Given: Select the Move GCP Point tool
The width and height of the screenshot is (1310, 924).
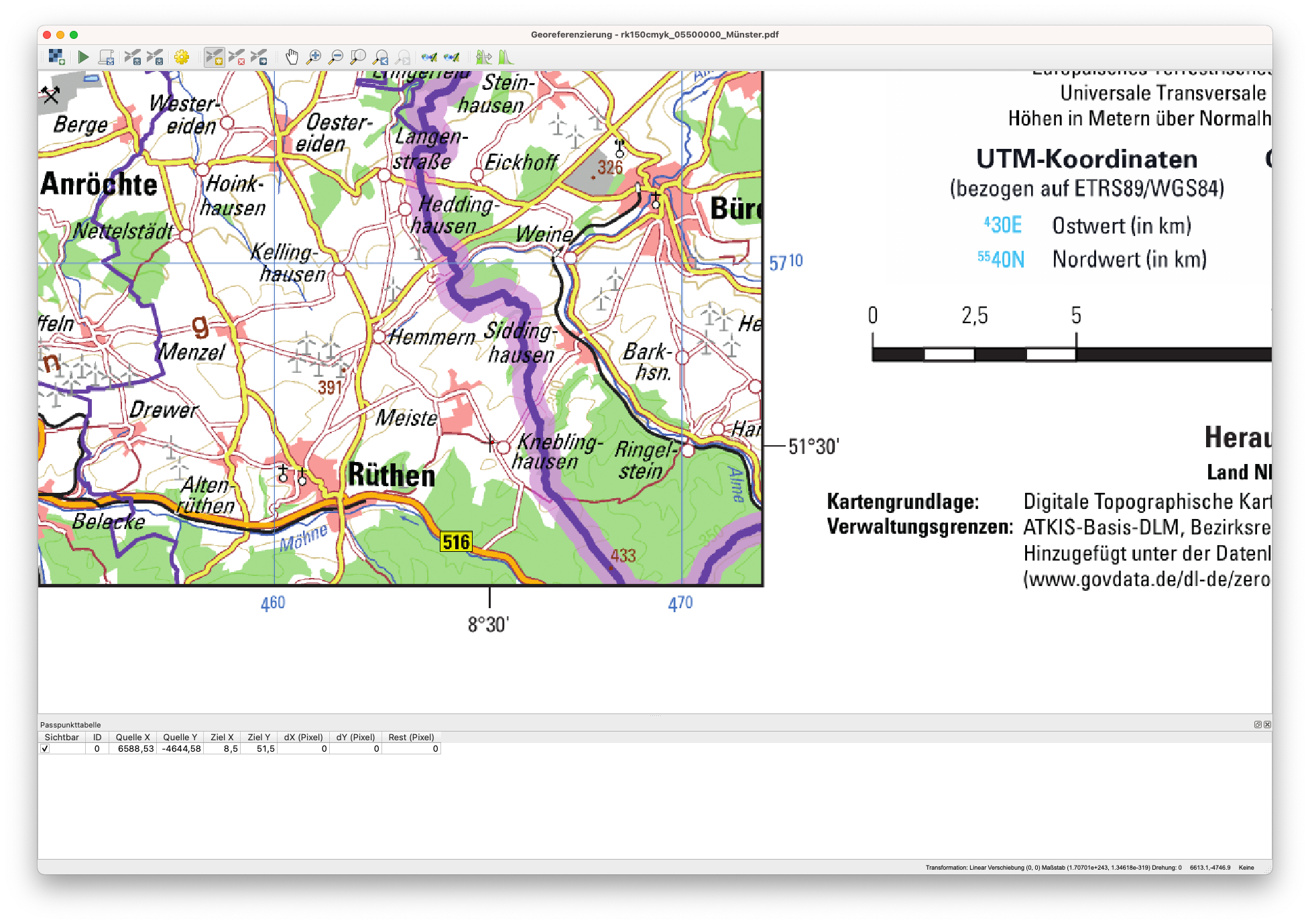Looking at the screenshot, I should tap(259, 57).
